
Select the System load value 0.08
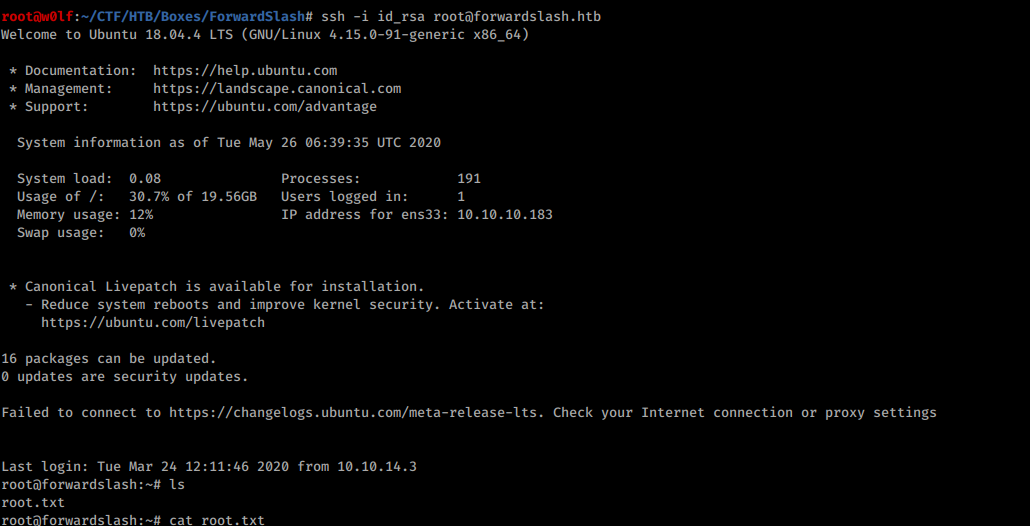[x=145, y=179]
